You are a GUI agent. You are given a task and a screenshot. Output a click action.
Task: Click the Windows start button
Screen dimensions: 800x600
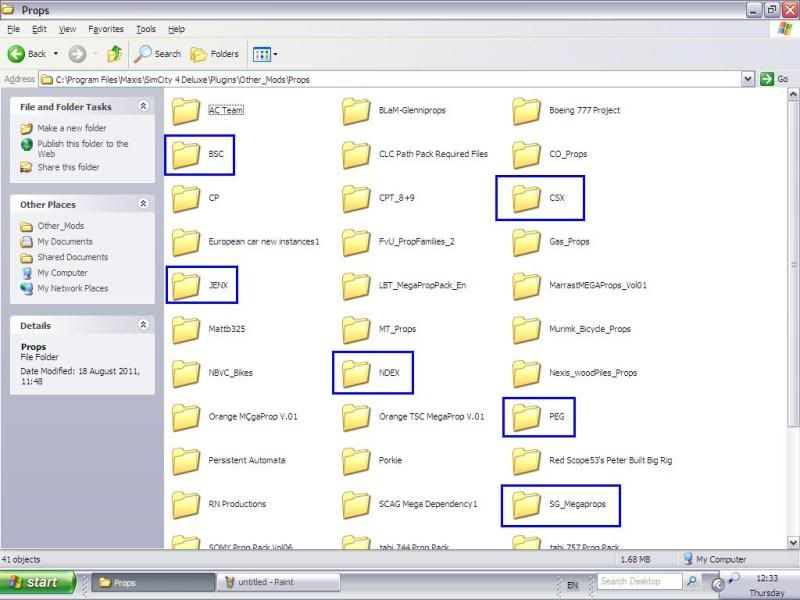37,582
